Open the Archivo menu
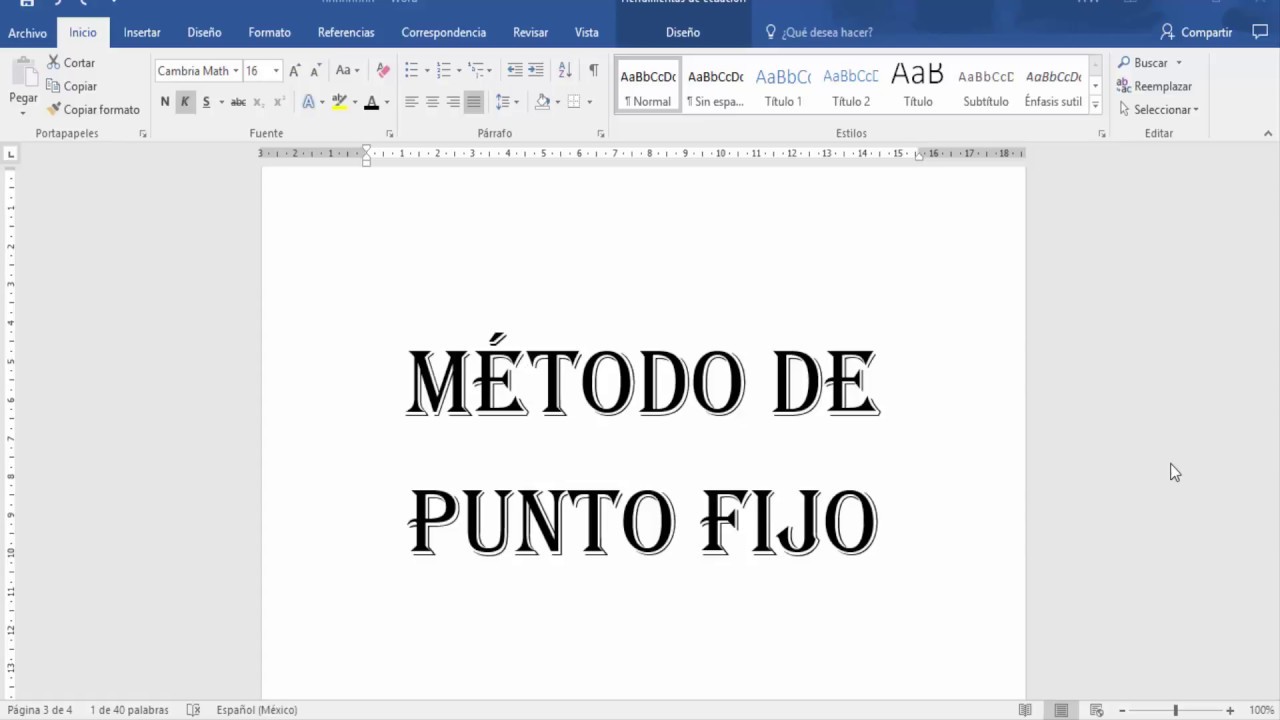 click(27, 32)
